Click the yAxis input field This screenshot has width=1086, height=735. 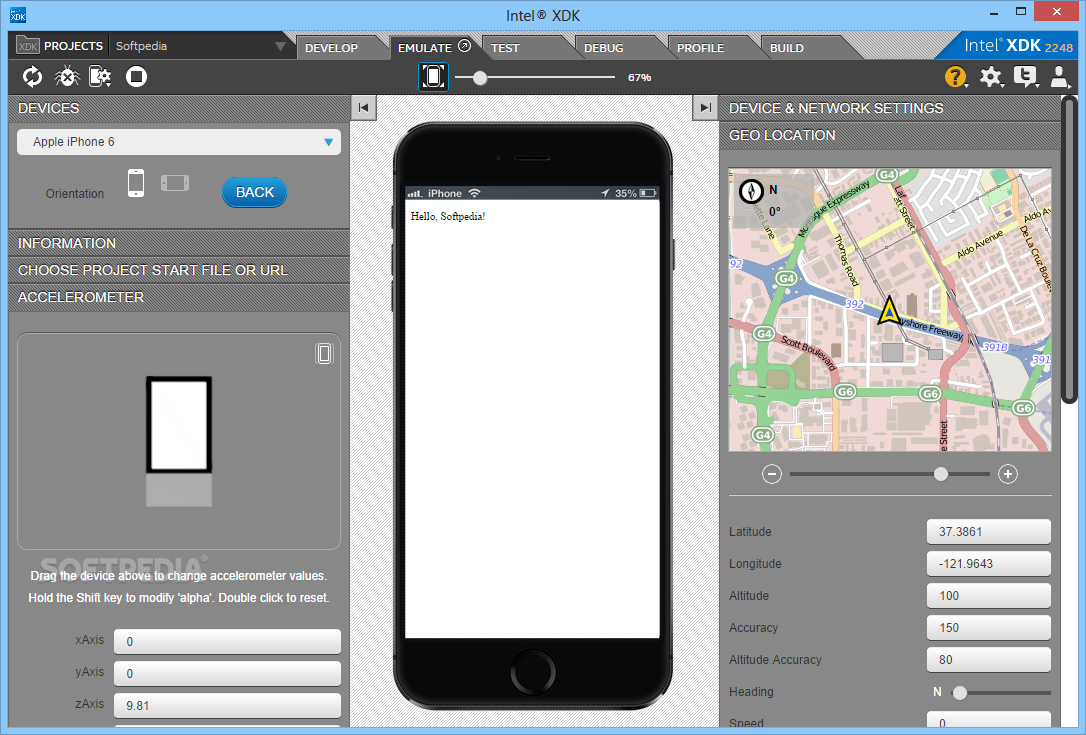[227, 673]
